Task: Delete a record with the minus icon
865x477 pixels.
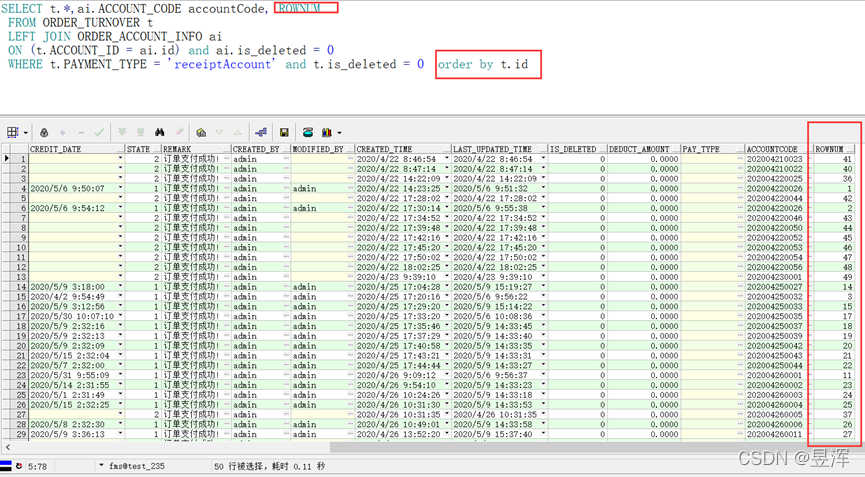Action: 81,132
